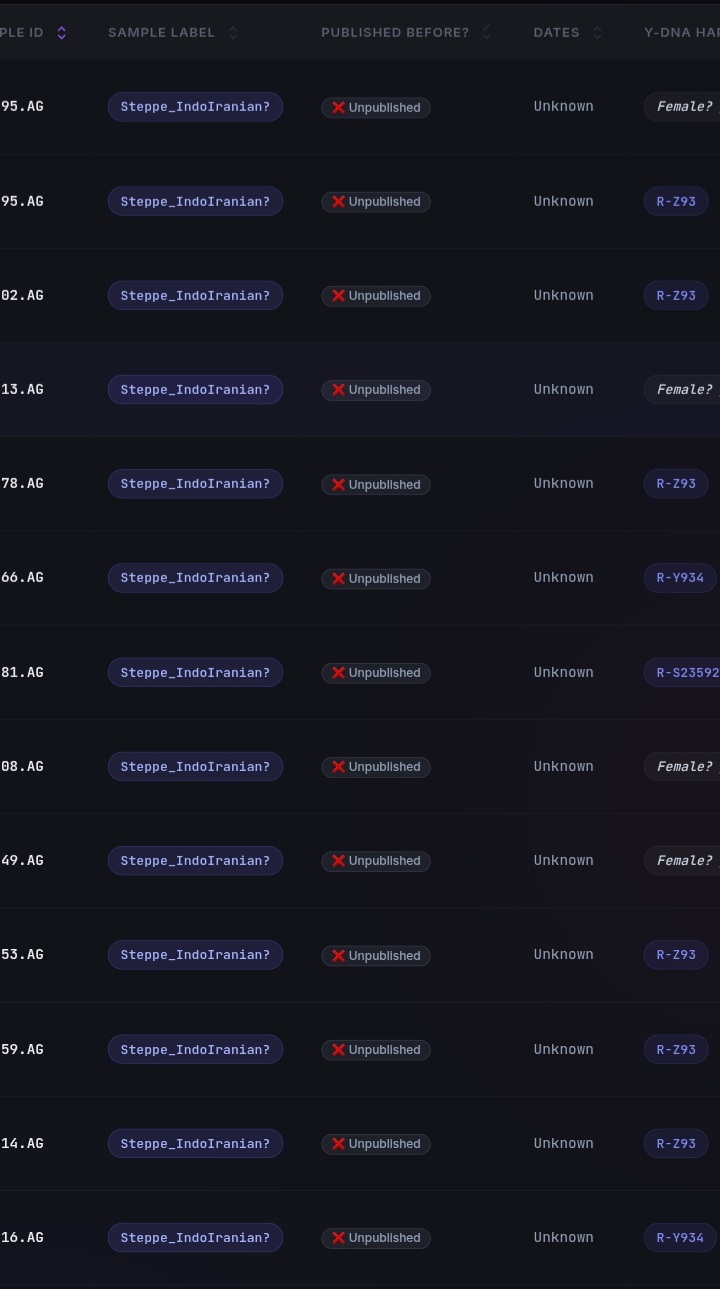Toggle sorting via Published Before? sort icon
This screenshot has width=720, height=1289.
click(x=487, y=33)
